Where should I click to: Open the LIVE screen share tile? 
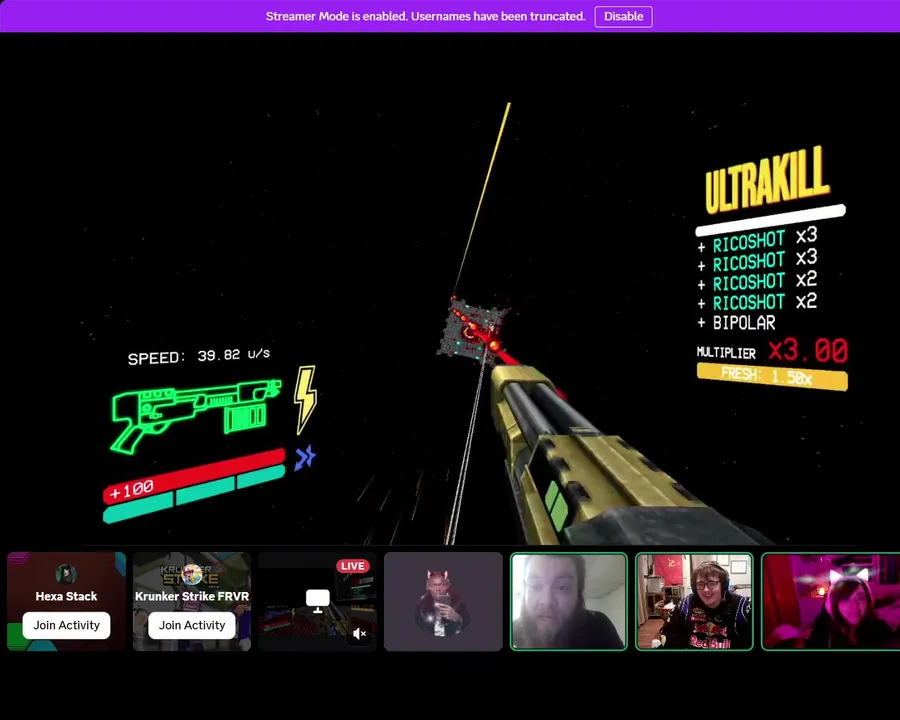pos(317,602)
